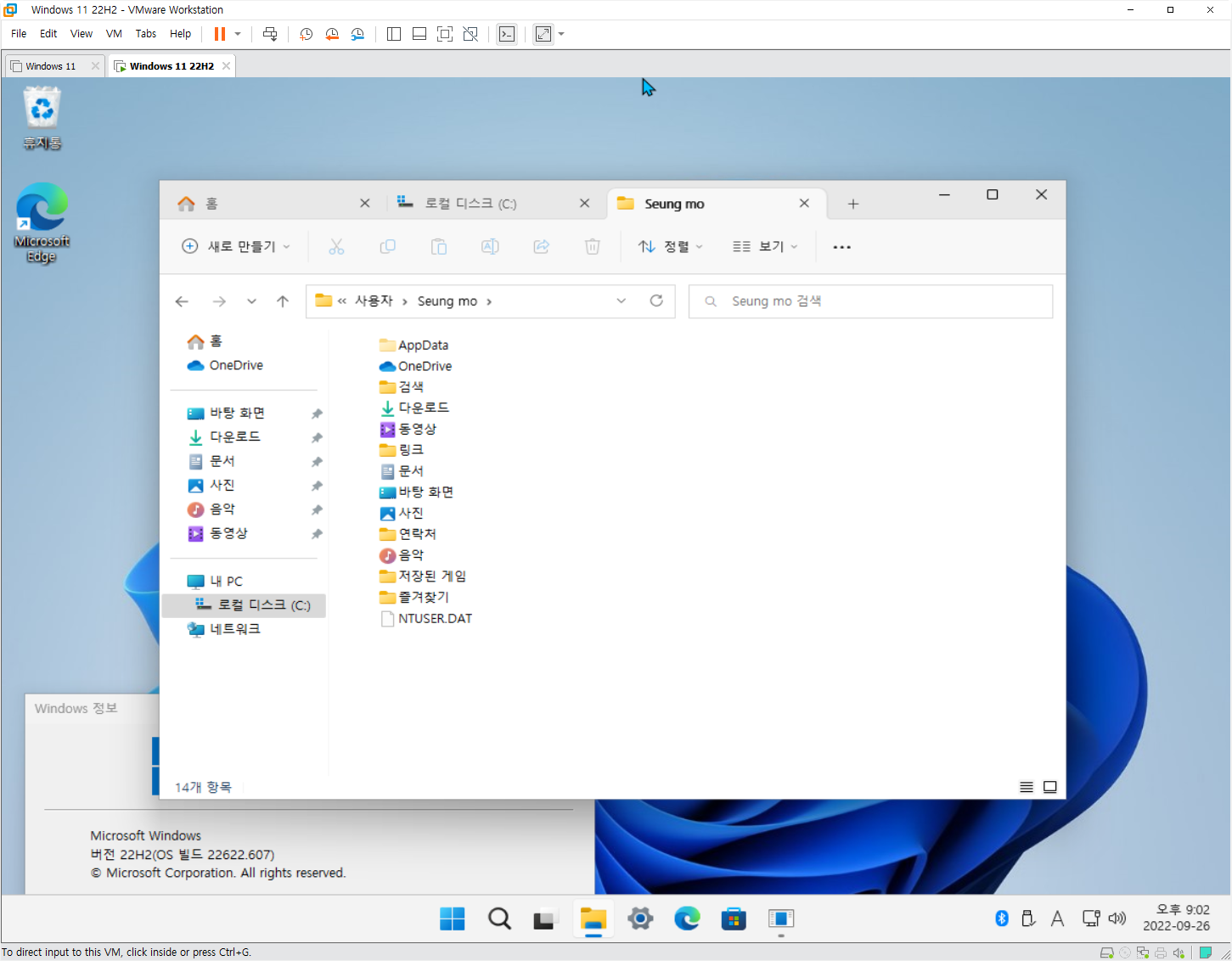
Task: Click the Seung mo 검색 search box
Action: tap(870, 301)
